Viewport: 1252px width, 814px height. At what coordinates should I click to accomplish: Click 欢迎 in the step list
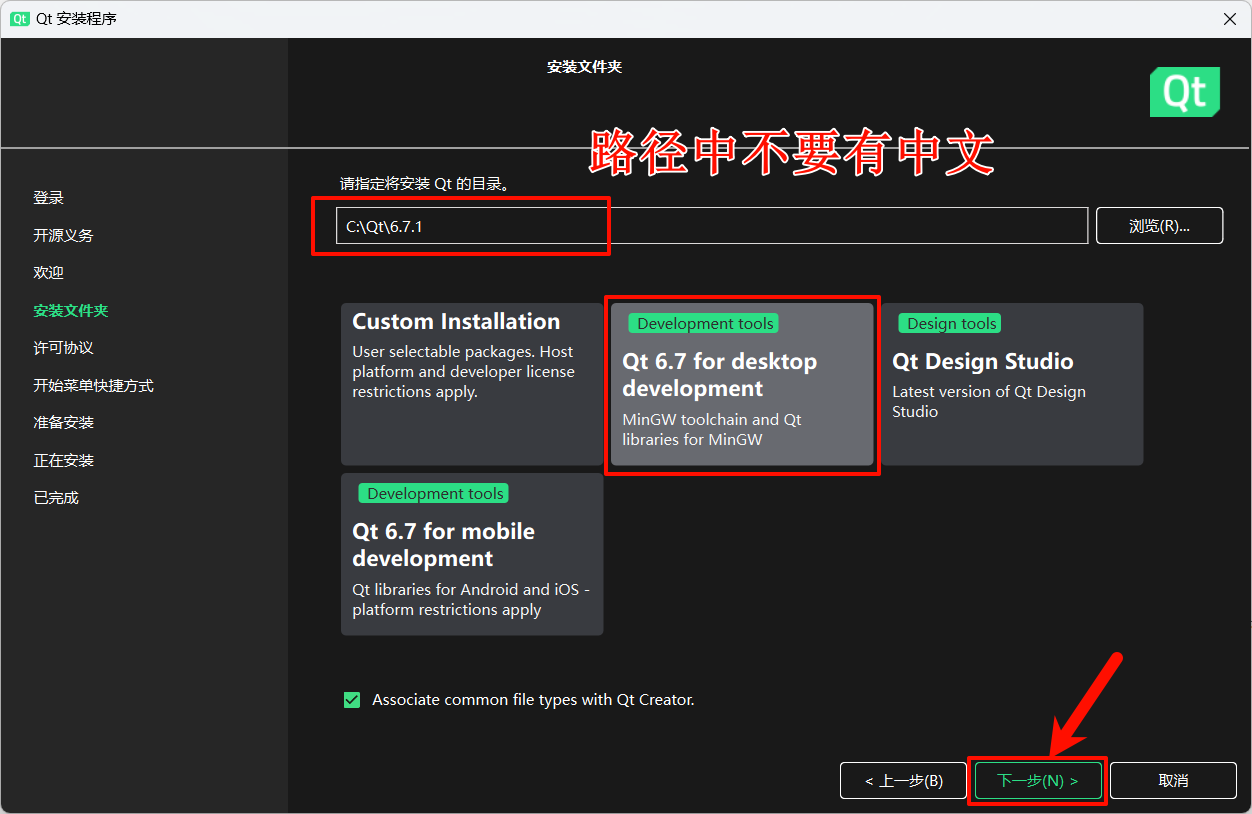click(x=48, y=273)
